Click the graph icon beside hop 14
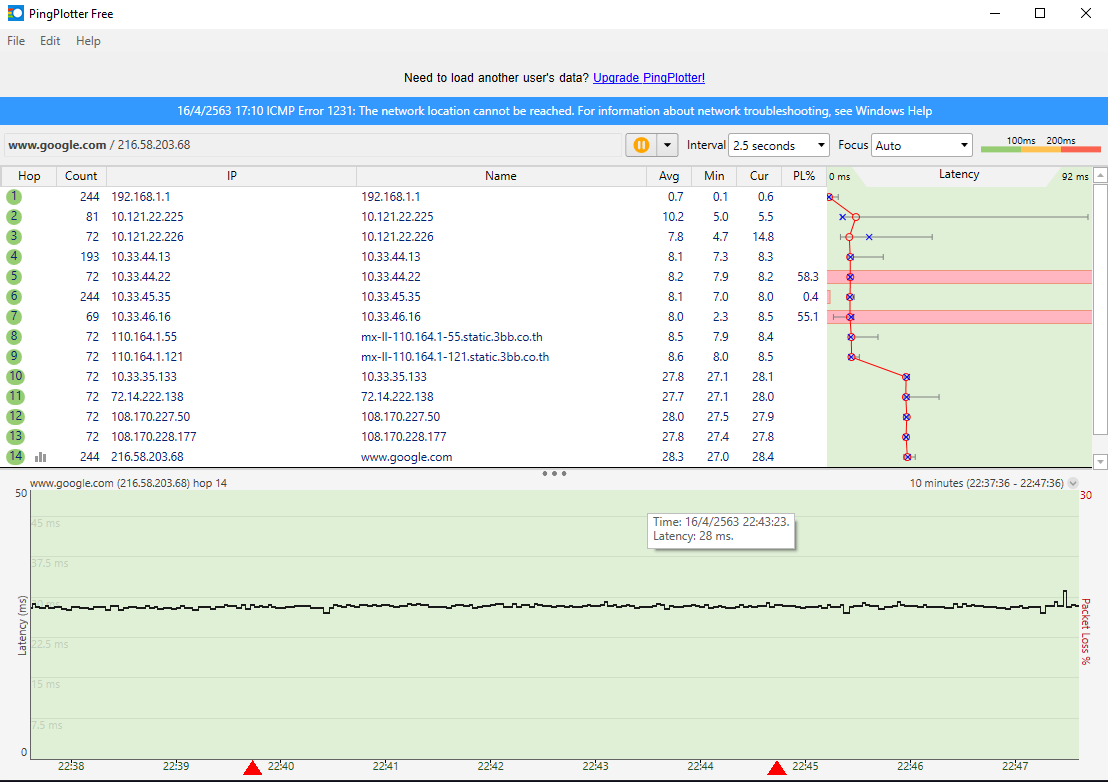Screen dimensions: 1108x782 [41, 457]
